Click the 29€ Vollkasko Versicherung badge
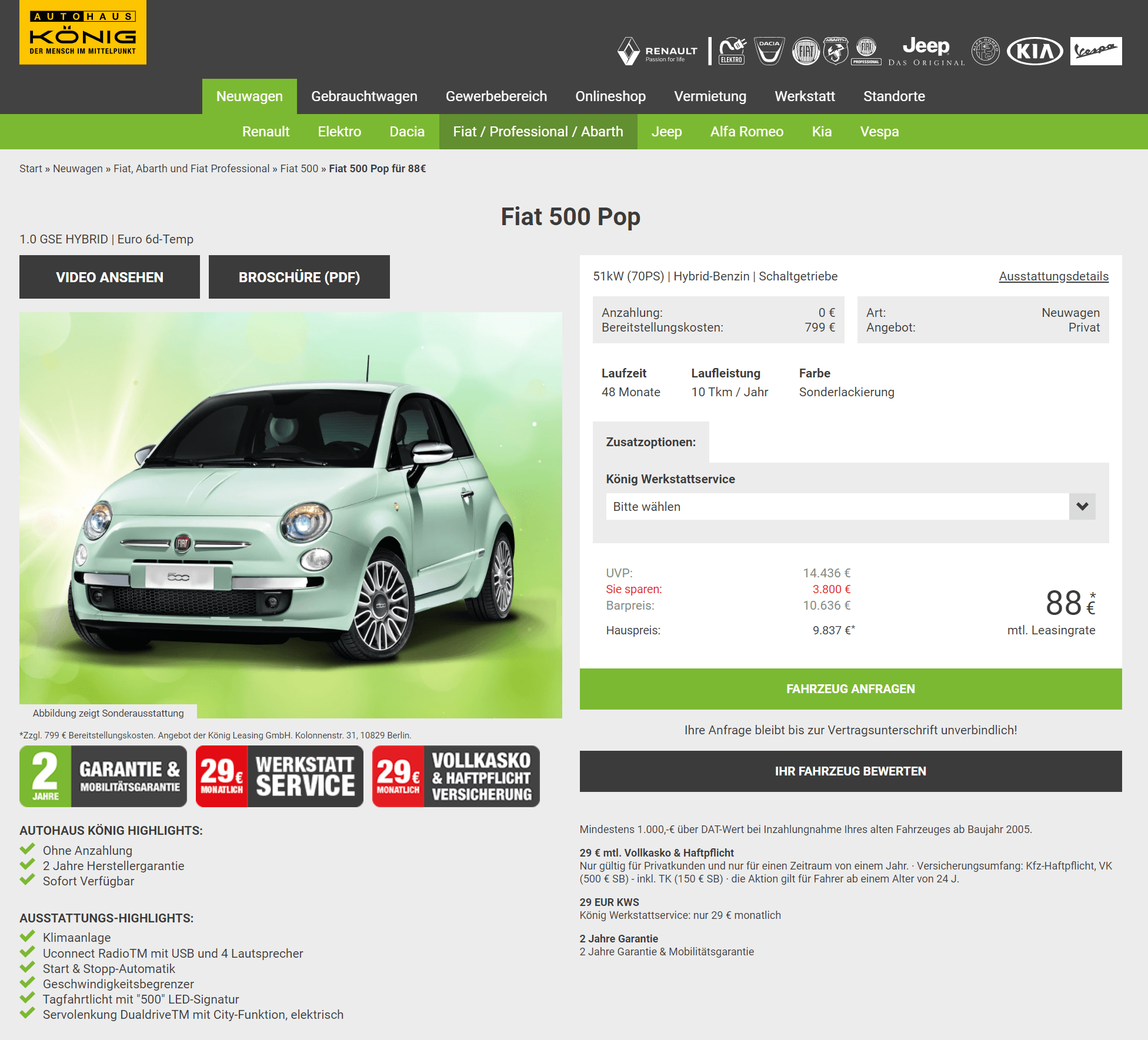The width and height of the screenshot is (1148, 1040). (456, 776)
